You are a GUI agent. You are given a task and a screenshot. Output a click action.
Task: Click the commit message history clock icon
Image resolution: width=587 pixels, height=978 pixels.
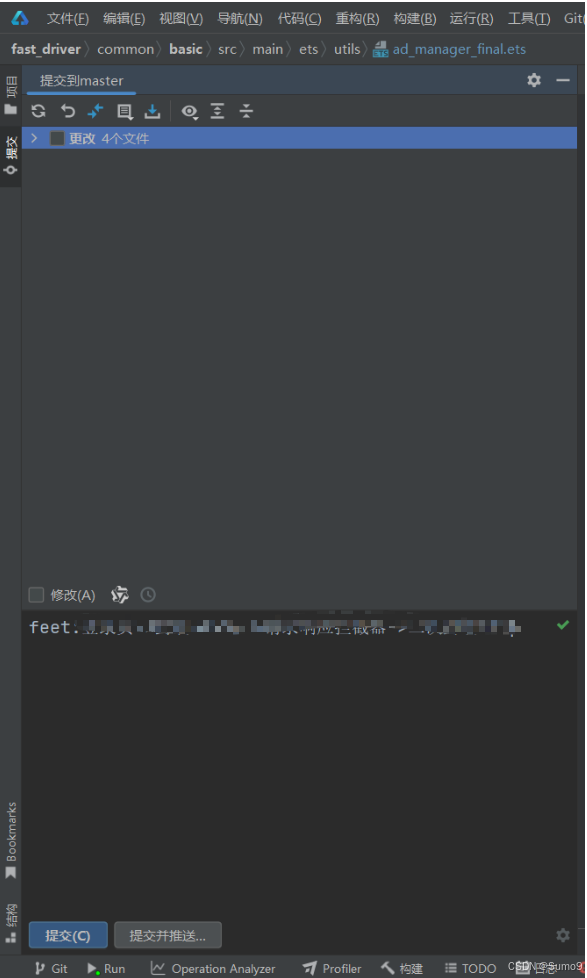point(148,594)
